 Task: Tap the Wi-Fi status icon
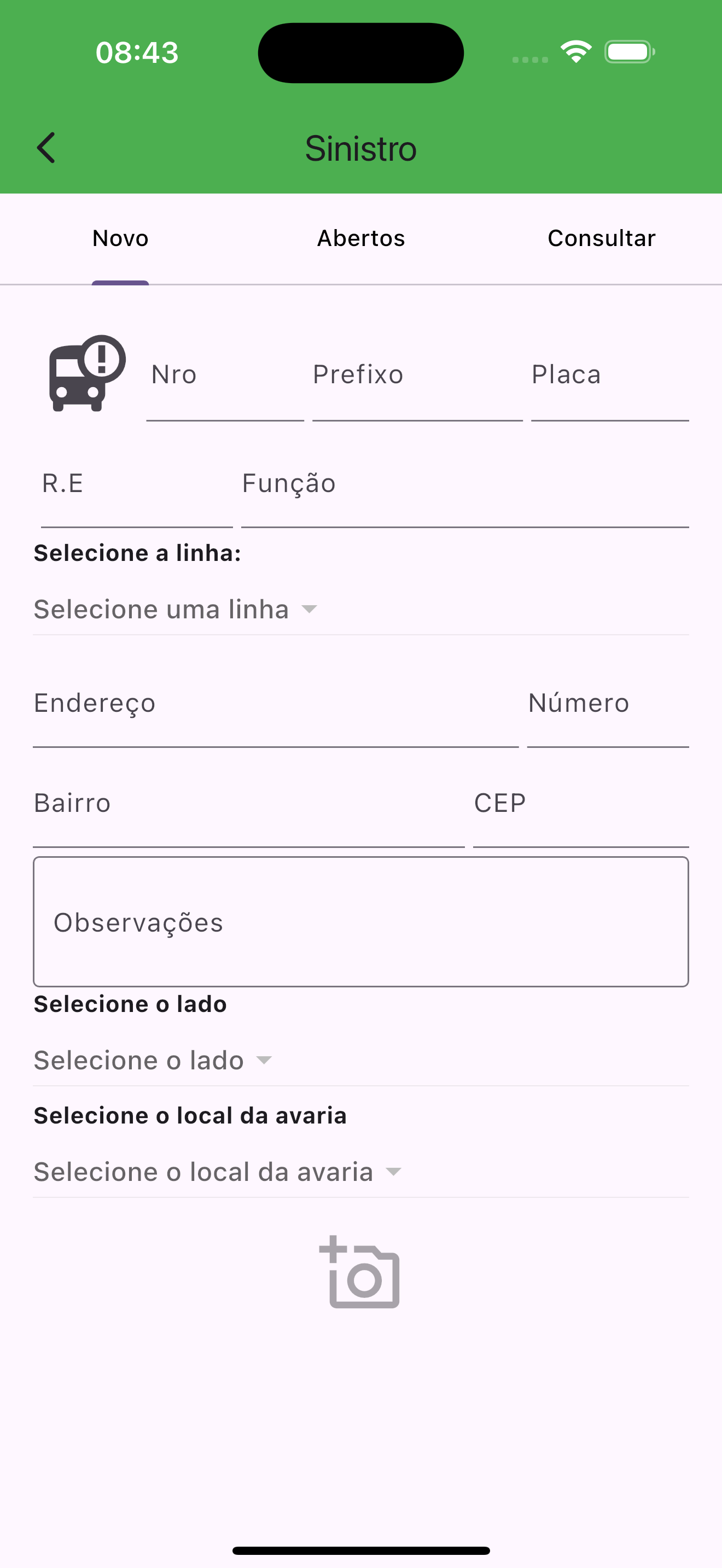tap(576, 52)
